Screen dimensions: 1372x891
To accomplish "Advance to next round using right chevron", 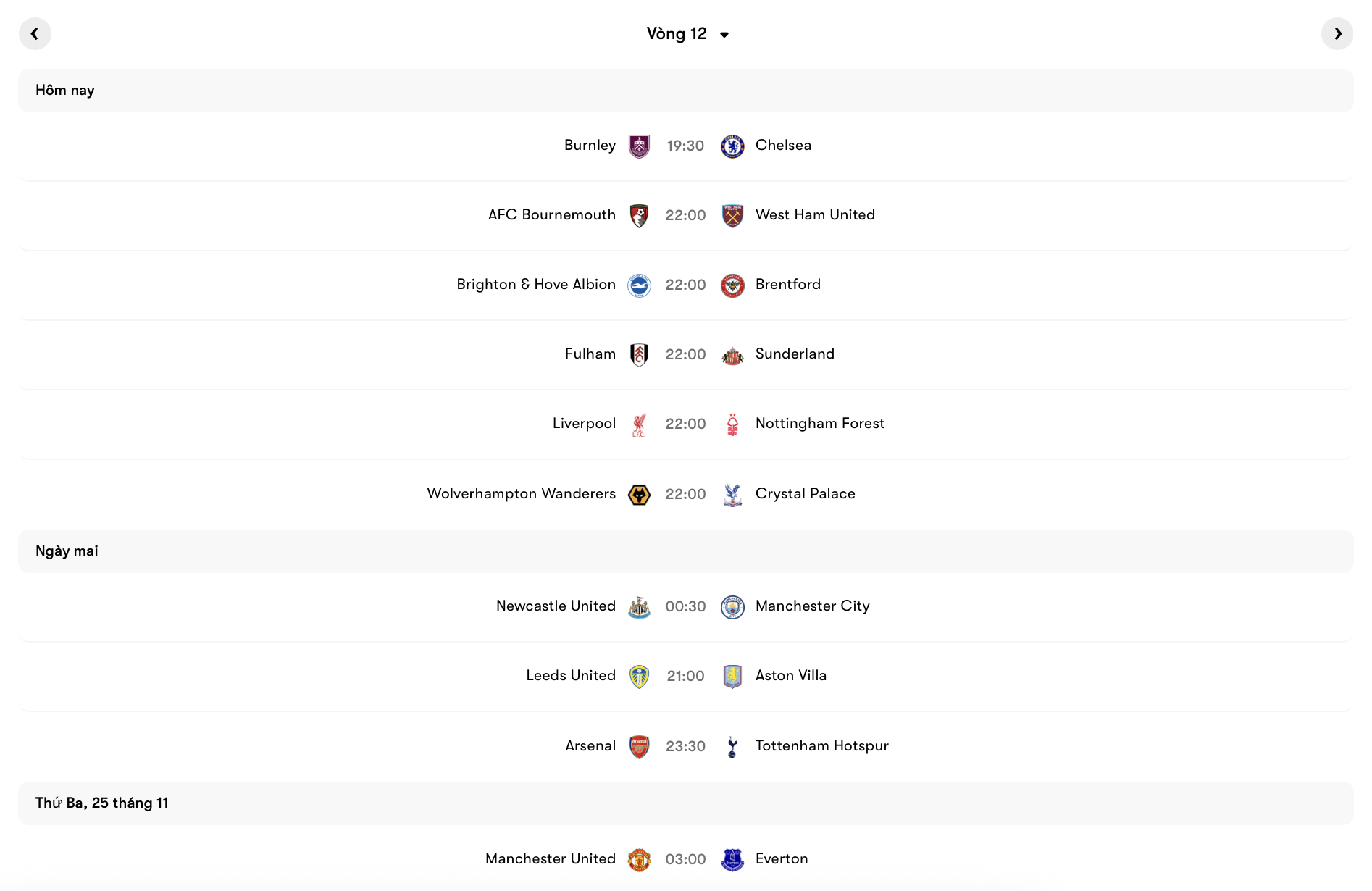I will (1337, 33).
